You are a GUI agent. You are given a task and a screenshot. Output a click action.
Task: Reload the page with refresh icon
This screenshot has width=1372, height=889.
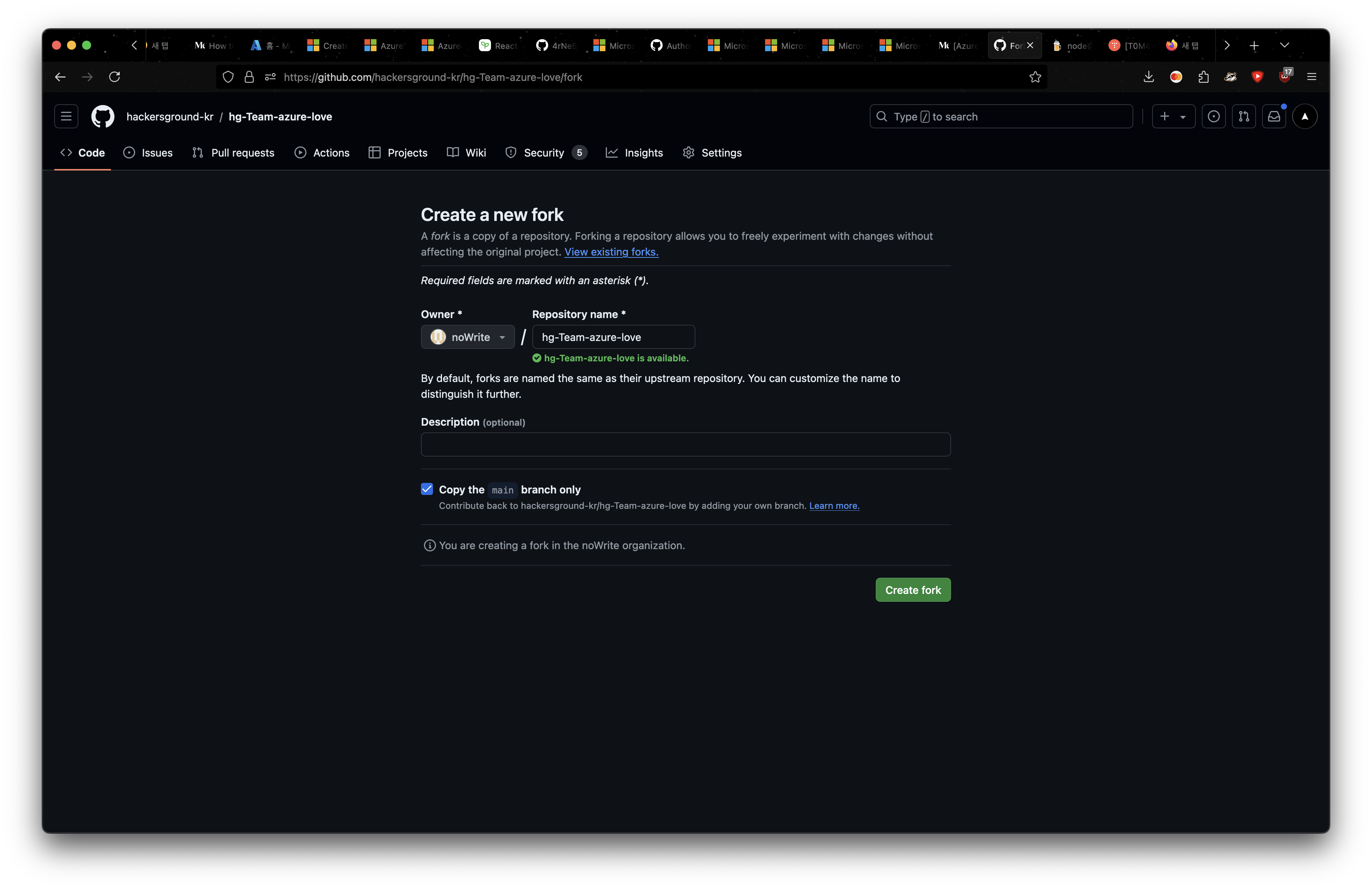click(x=115, y=77)
